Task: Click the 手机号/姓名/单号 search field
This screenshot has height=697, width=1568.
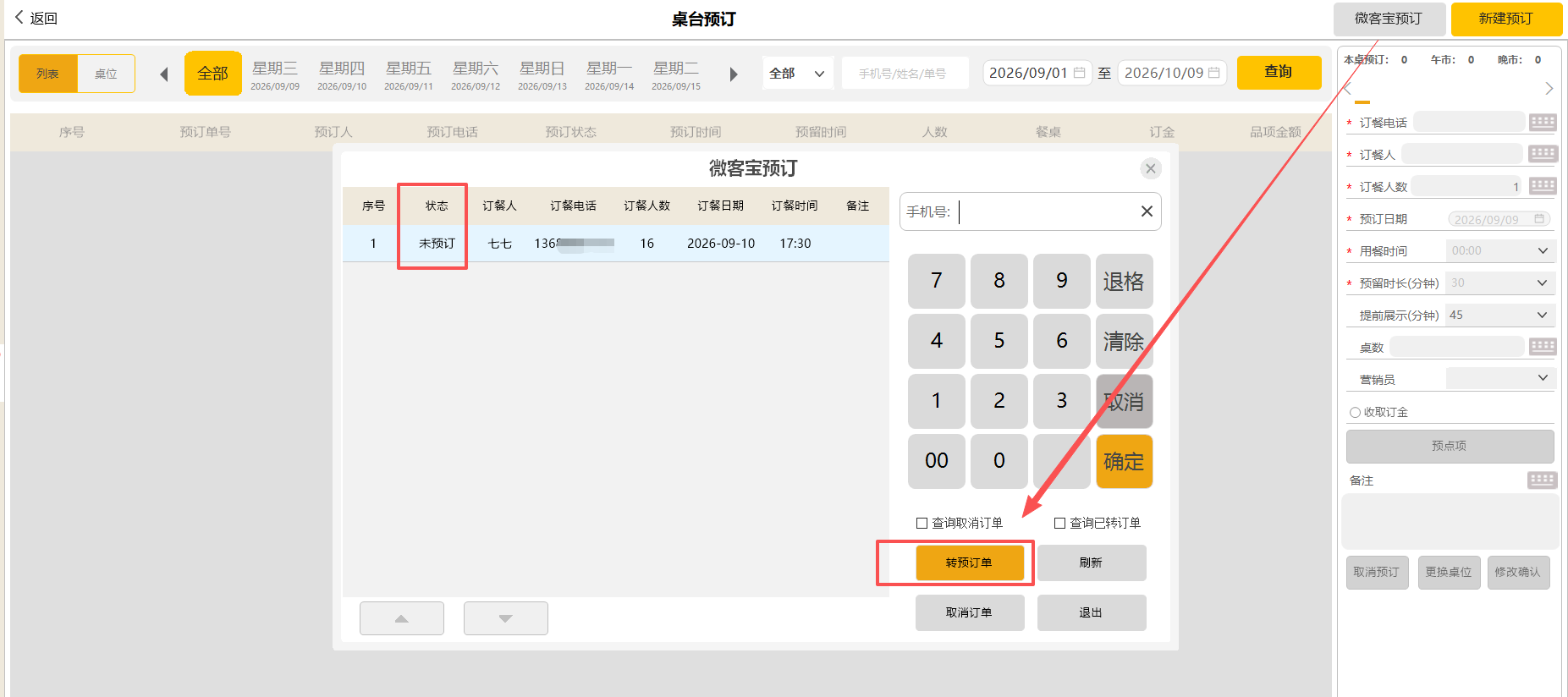Action: click(x=905, y=74)
